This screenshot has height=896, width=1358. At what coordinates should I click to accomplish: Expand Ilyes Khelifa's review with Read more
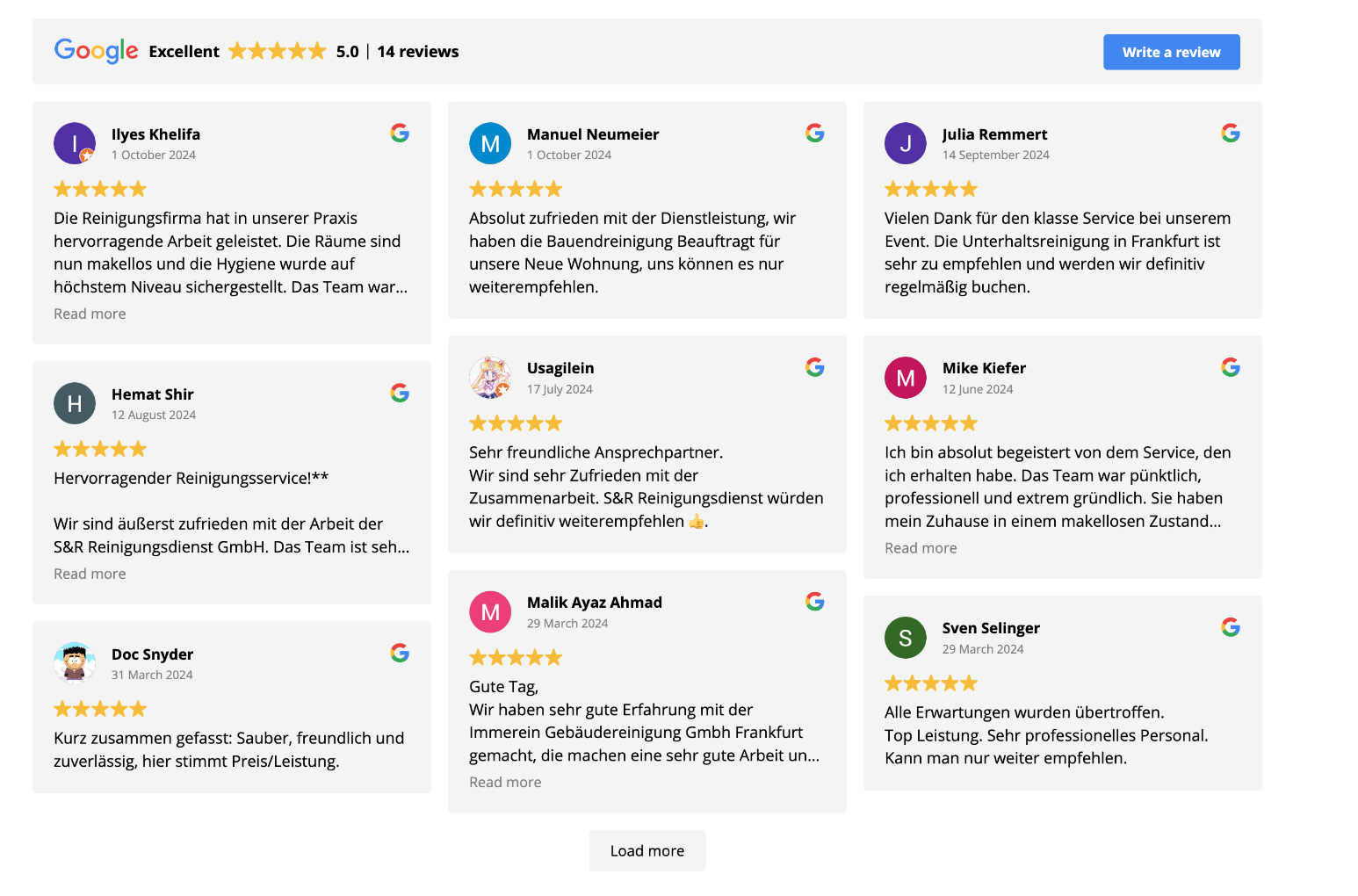[90, 314]
